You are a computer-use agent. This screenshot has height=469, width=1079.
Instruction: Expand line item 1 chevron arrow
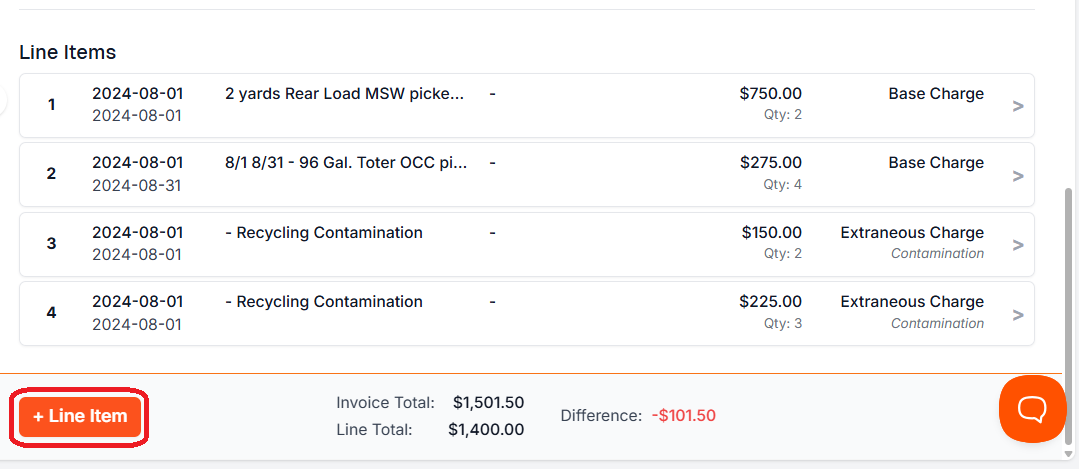1018,106
